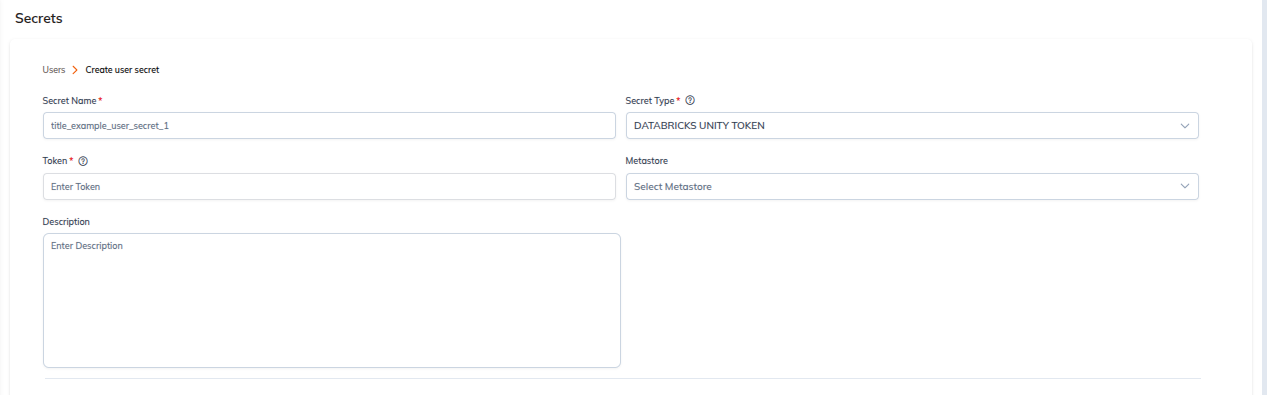
Task: Click the Secret Type chevron arrow
Action: [x=1185, y=126]
